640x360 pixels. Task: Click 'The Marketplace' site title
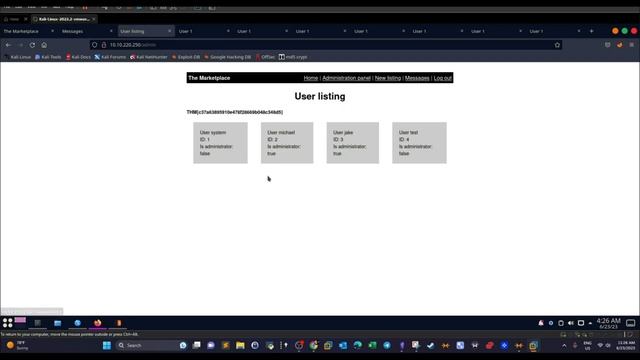click(x=209, y=78)
